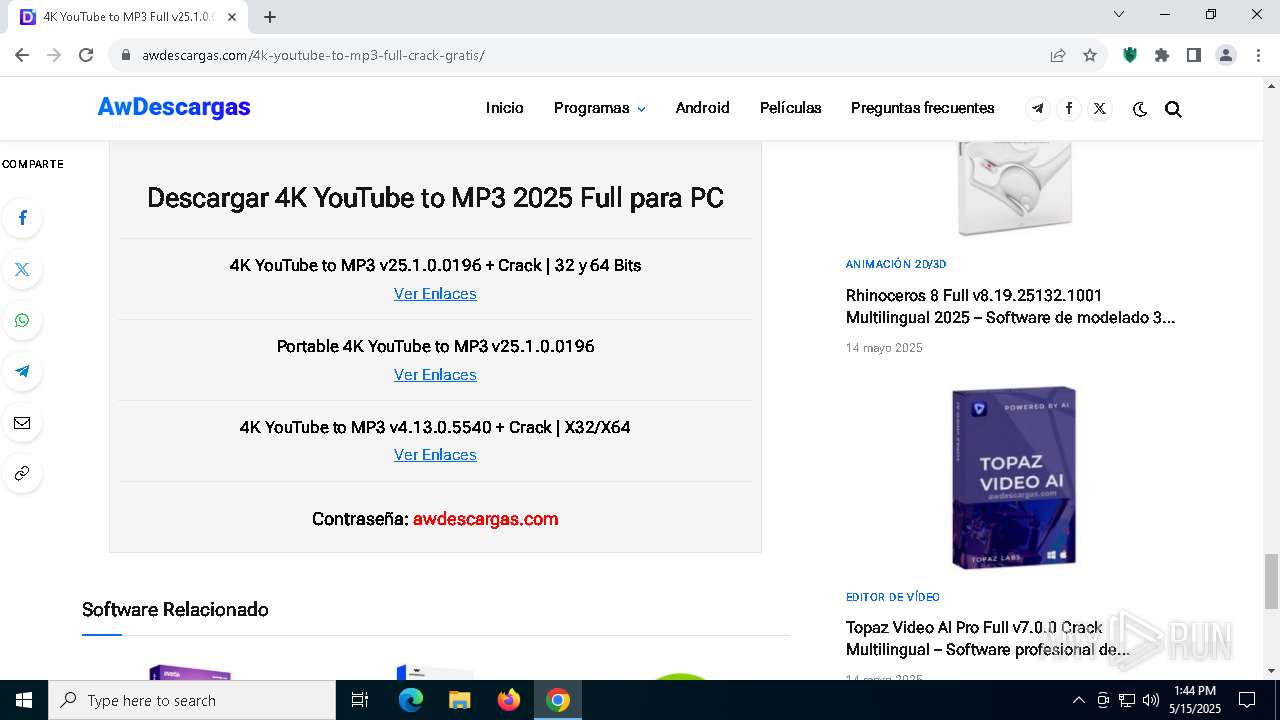The width and height of the screenshot is (1280, 720).
Task: Open Topaz Video AI Pro article link
Action: (x=988, y=639)
